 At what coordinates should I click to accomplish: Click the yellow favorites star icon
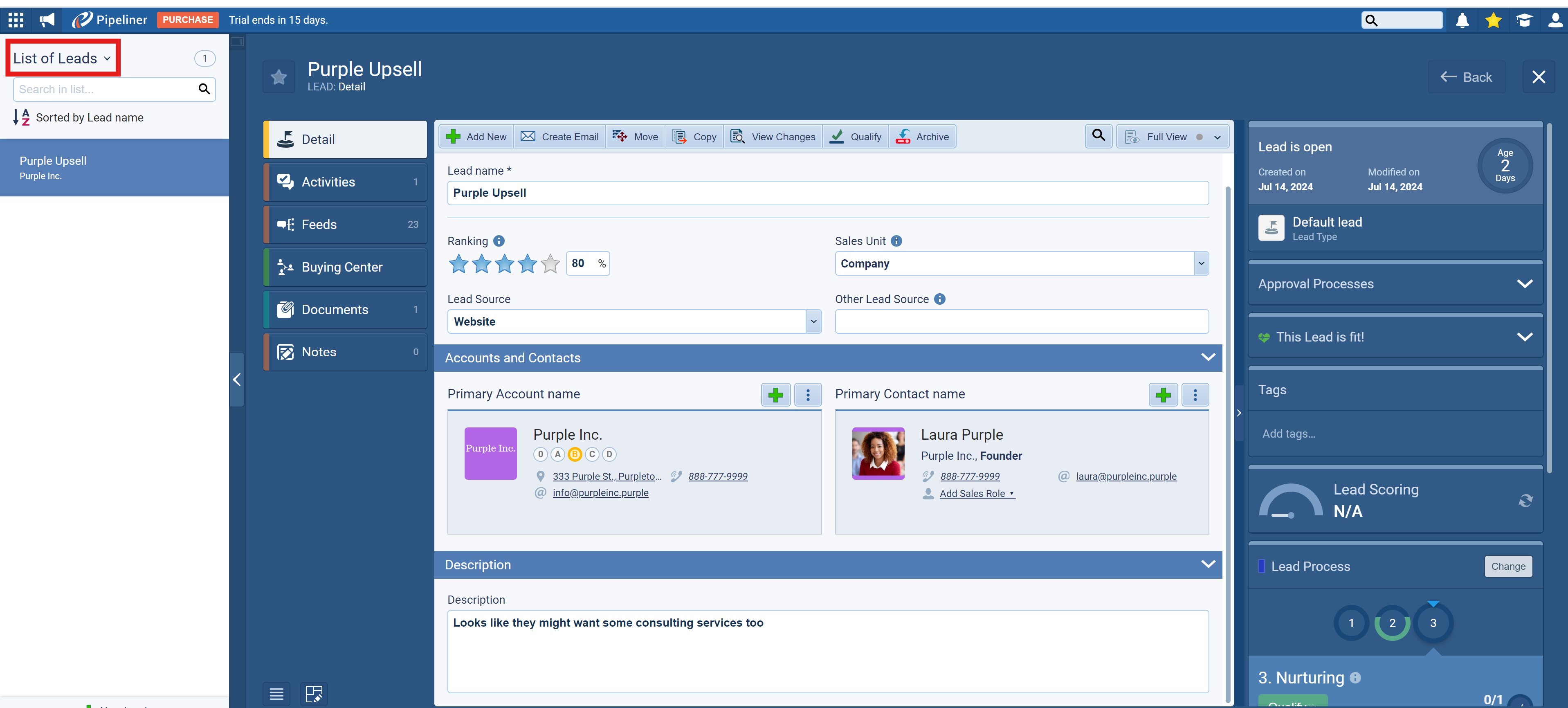1493,20
